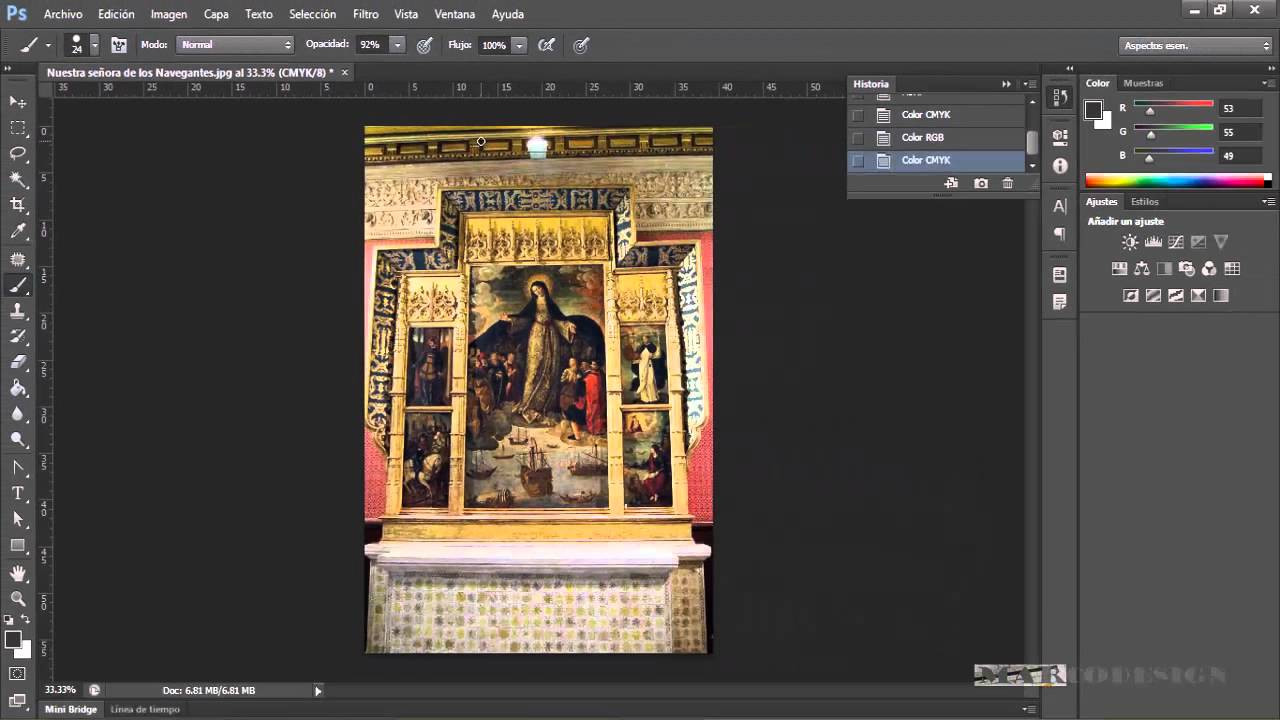This screenshot has height=720, width=1280.
Task: Select the Pen tool
Action: (18, 467)
